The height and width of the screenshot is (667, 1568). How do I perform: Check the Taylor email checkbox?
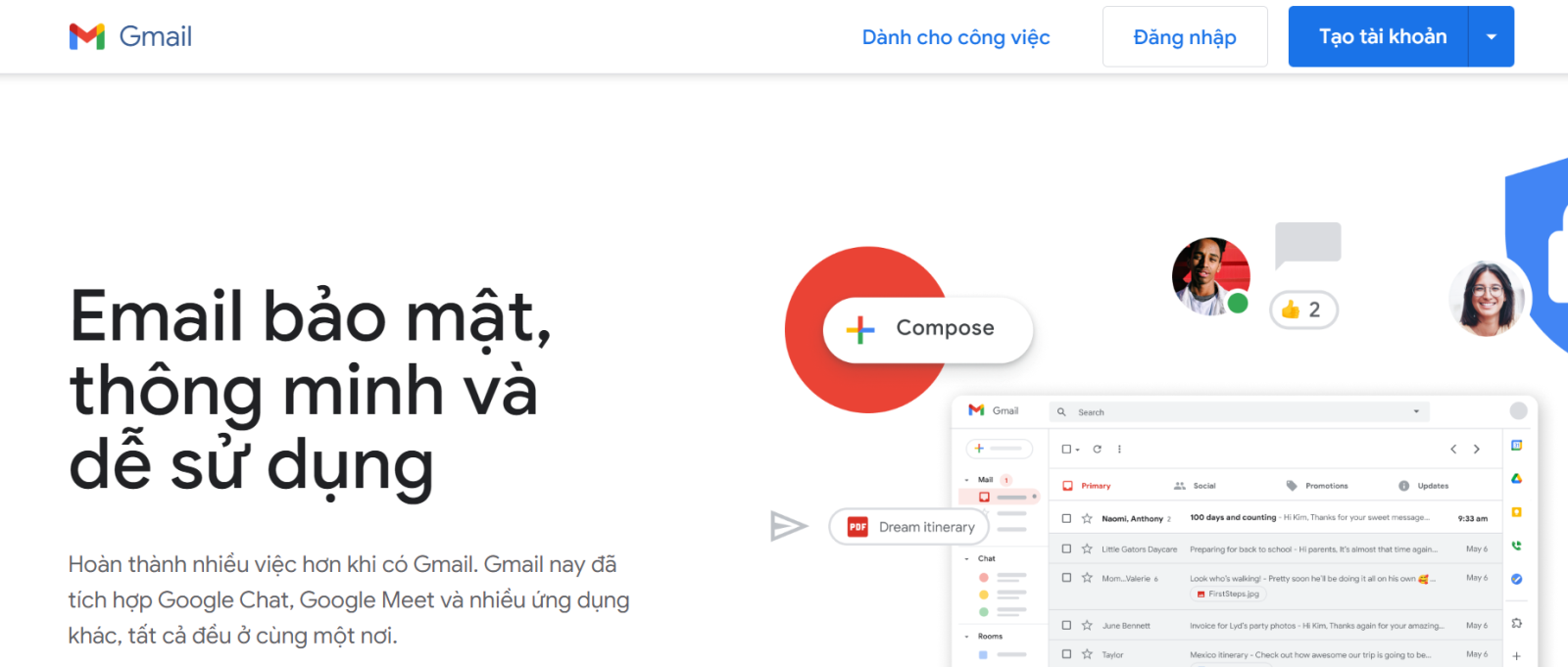(1066, 654)
